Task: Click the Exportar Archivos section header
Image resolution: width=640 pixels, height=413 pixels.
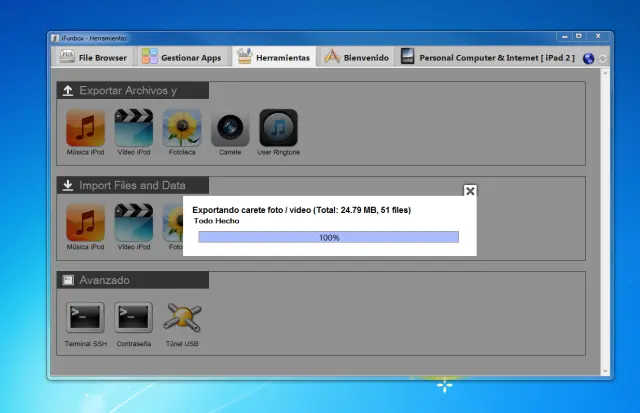Action: pos(132,91)
